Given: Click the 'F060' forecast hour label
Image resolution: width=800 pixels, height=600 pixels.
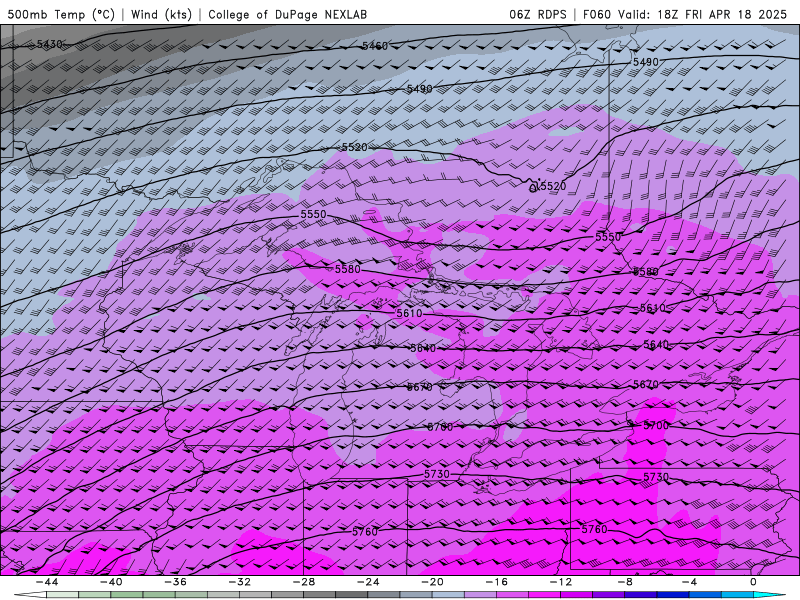Looking at the screenshot, I should coord(596,14).
